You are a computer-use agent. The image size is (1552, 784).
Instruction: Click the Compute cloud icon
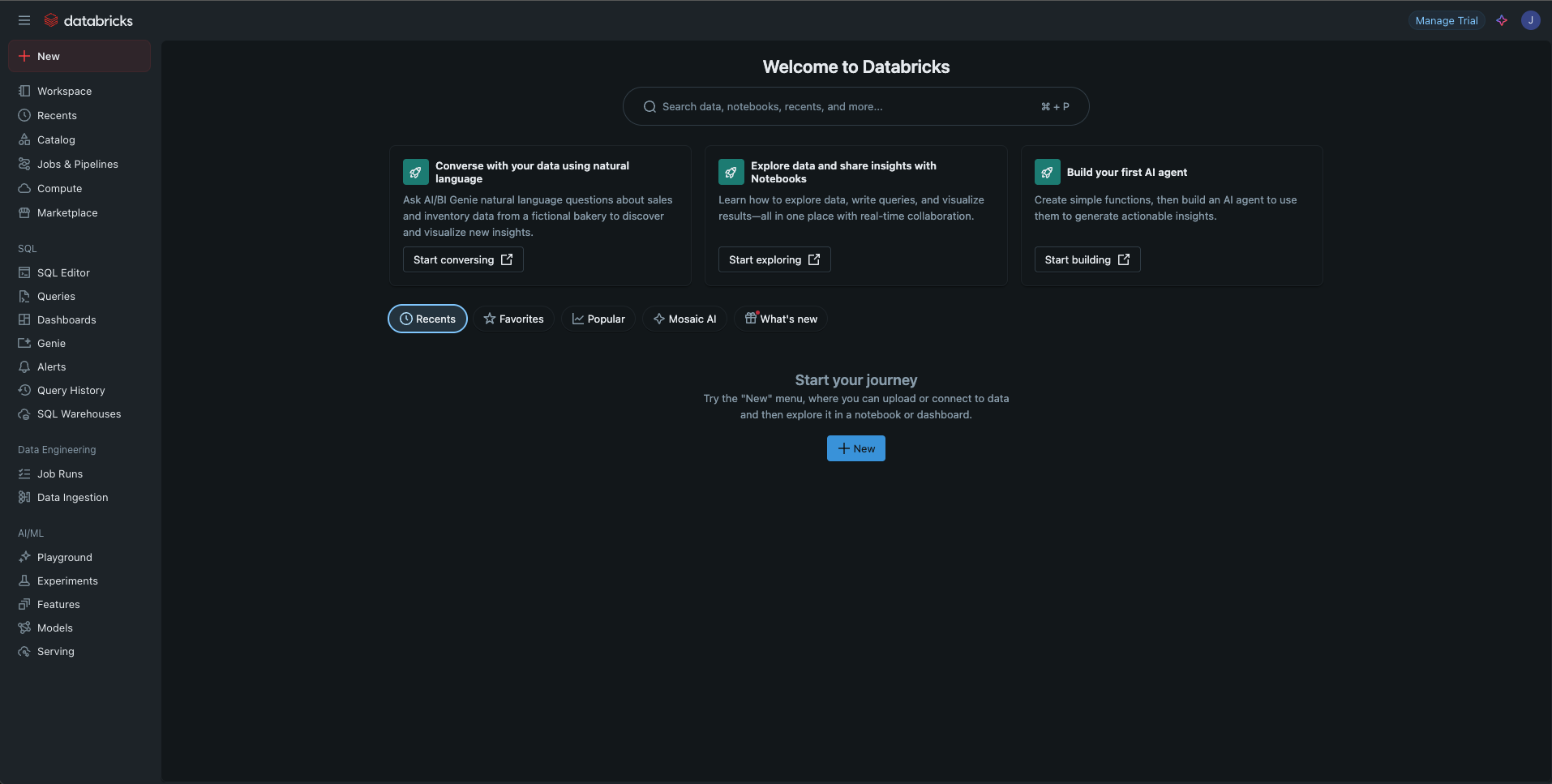(24, 188)
